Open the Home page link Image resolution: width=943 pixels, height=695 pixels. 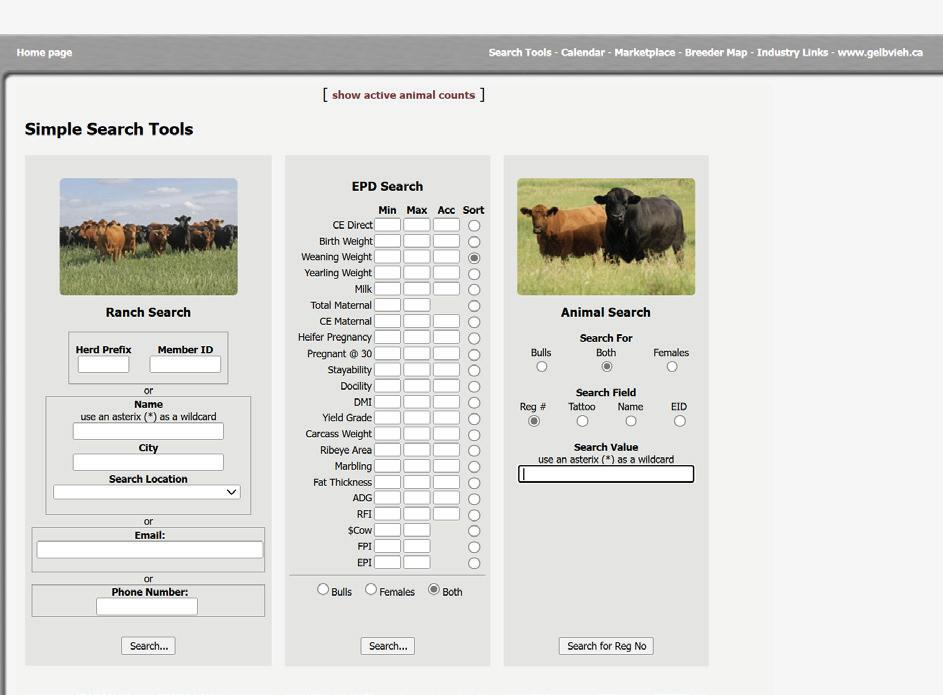[44, 52]
